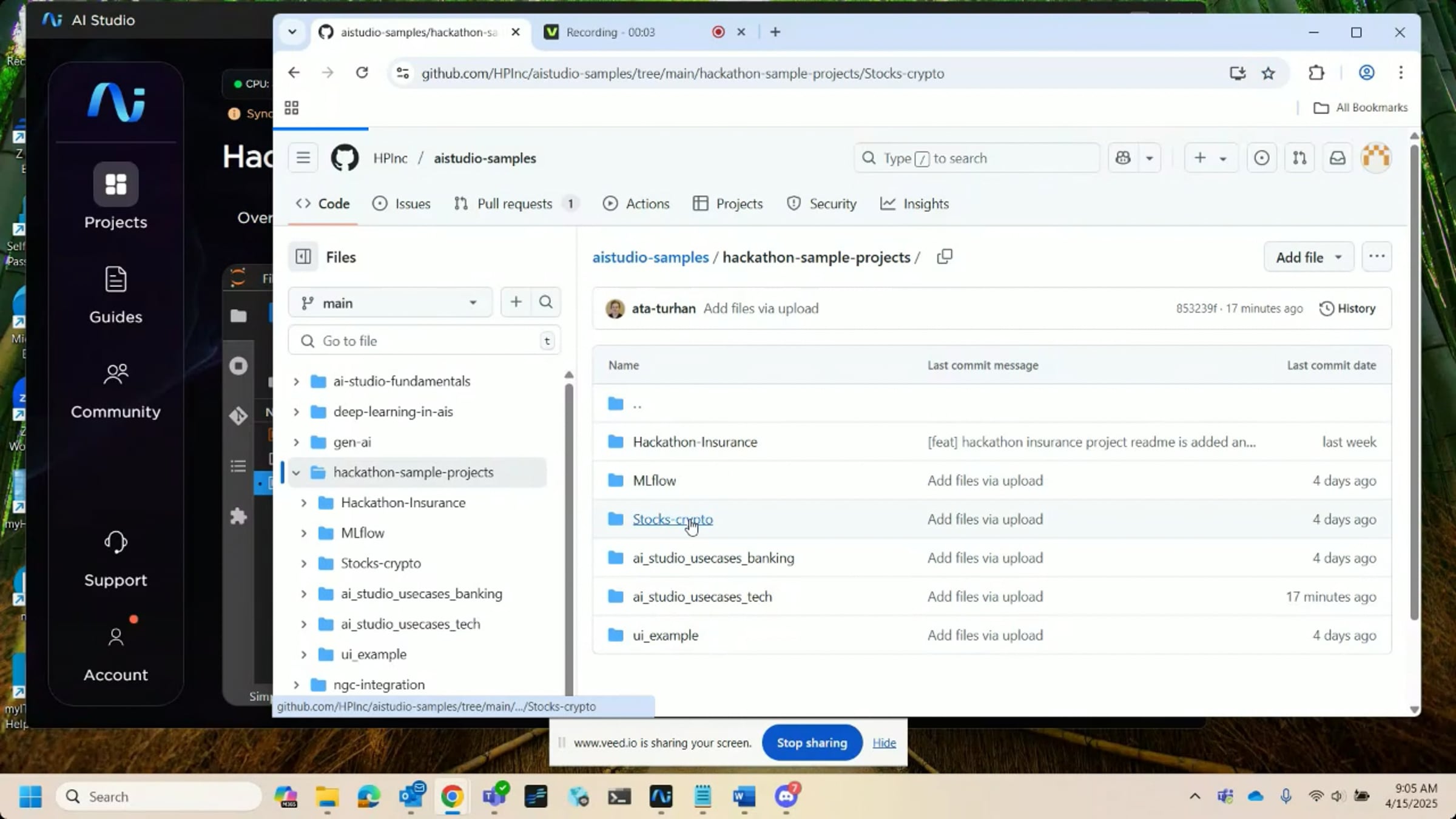
Task: Open File Explorer from taskbar
Action: pyautogui.click(x=327, y=797)
